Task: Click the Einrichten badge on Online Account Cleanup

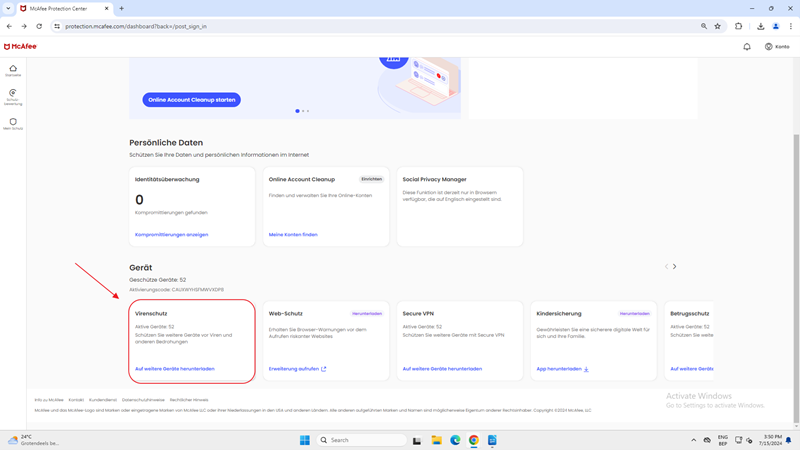Action: [x=371, y=180]
